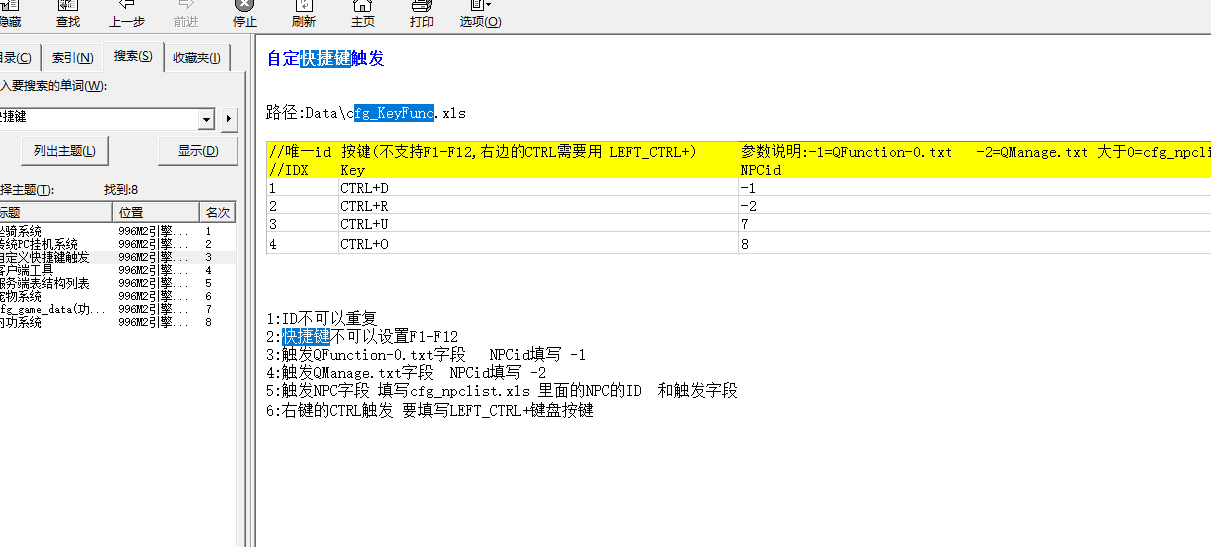Switch to the 索引(N) tab
Viewport: 1211px width, 547px height.
pos(72,58)
